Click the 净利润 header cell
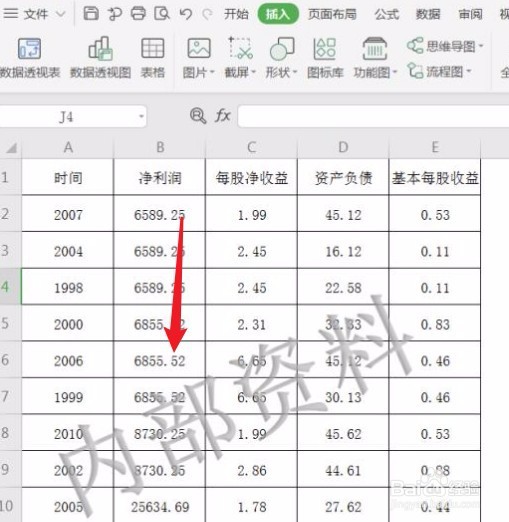The image size is (509, 522). 160,177
